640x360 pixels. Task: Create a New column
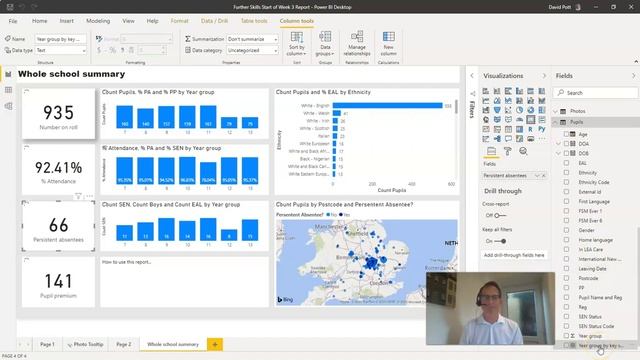click(x=389, y=44)
